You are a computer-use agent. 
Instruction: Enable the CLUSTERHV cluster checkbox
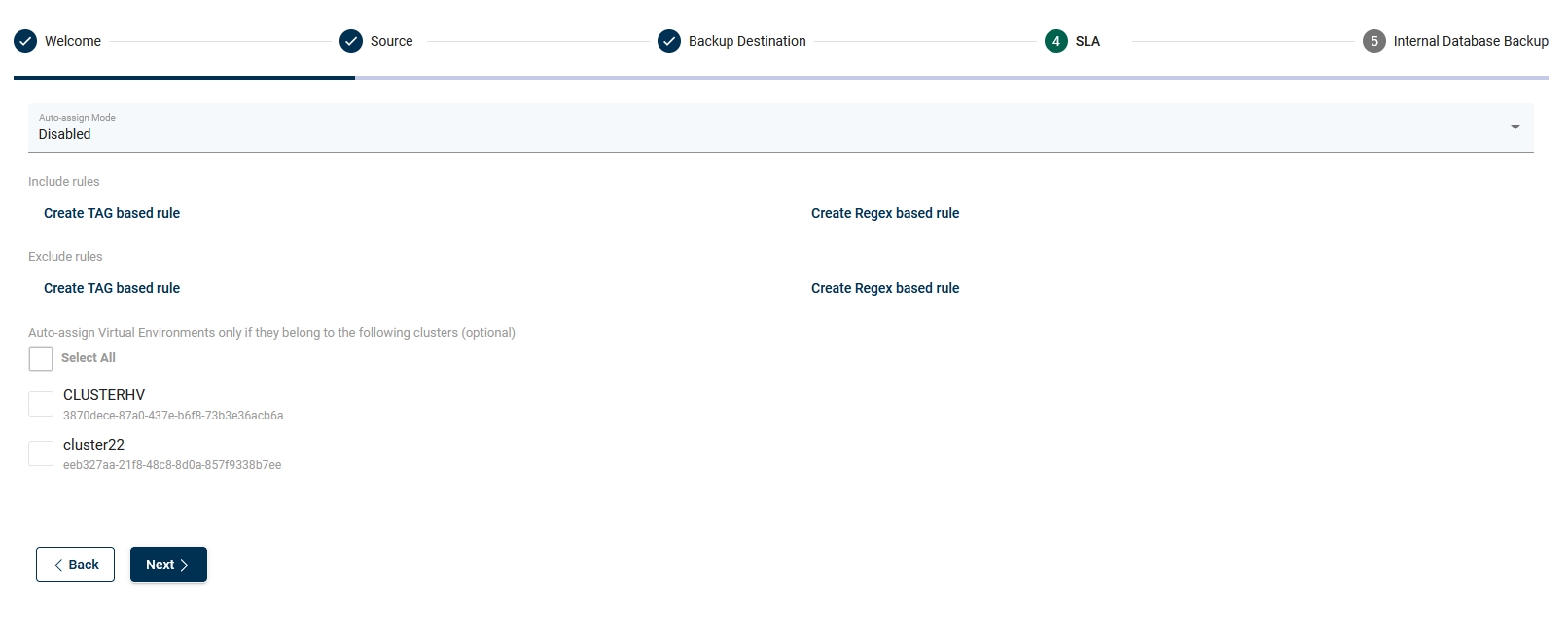click(41, 404)
